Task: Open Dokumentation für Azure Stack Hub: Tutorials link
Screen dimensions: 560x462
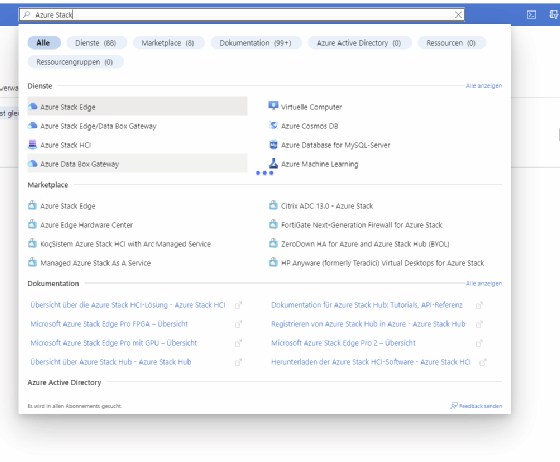Action: pos(367,305)
